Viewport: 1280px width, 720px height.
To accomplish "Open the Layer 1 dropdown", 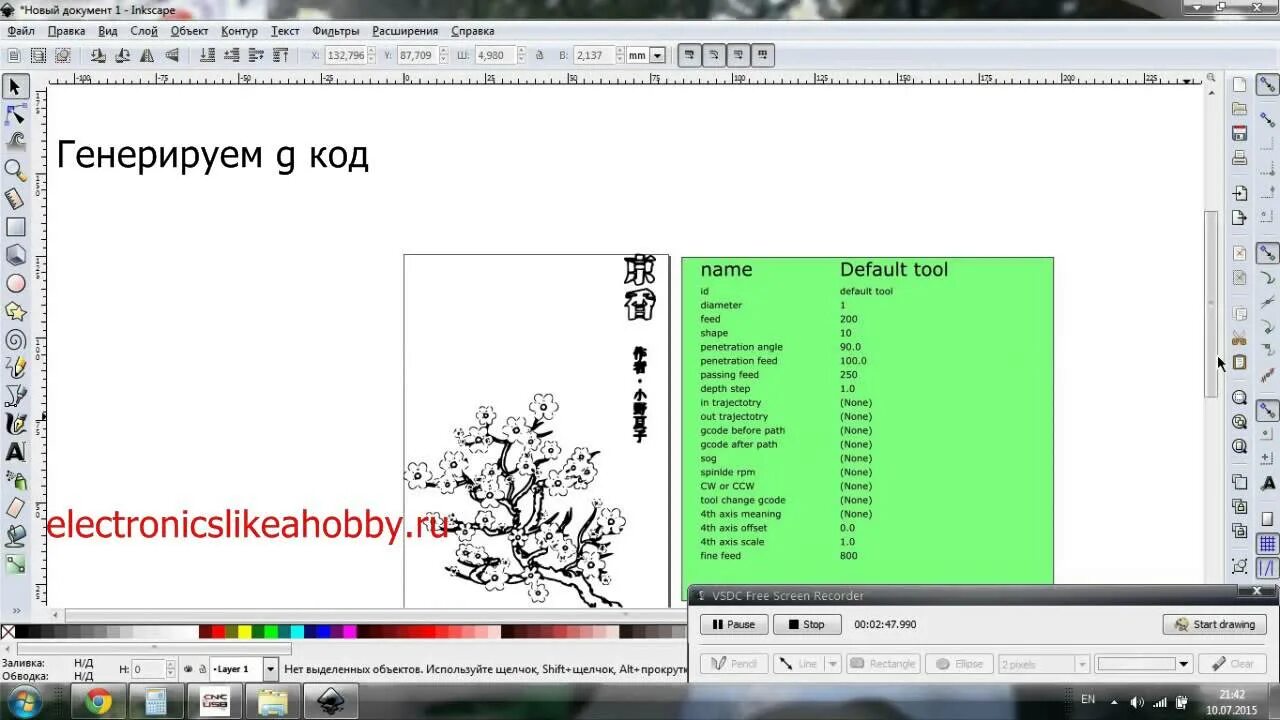I will (x=270, y=669).
